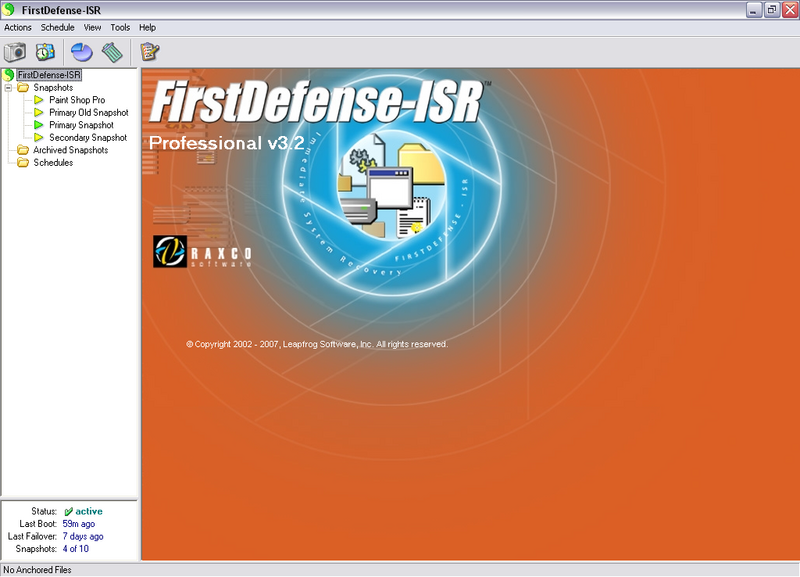The width and height of the screenshot is (800, 577).
Task: Select the Snapshots tree label
Action: pyautogui.click(x=53, y=88)
